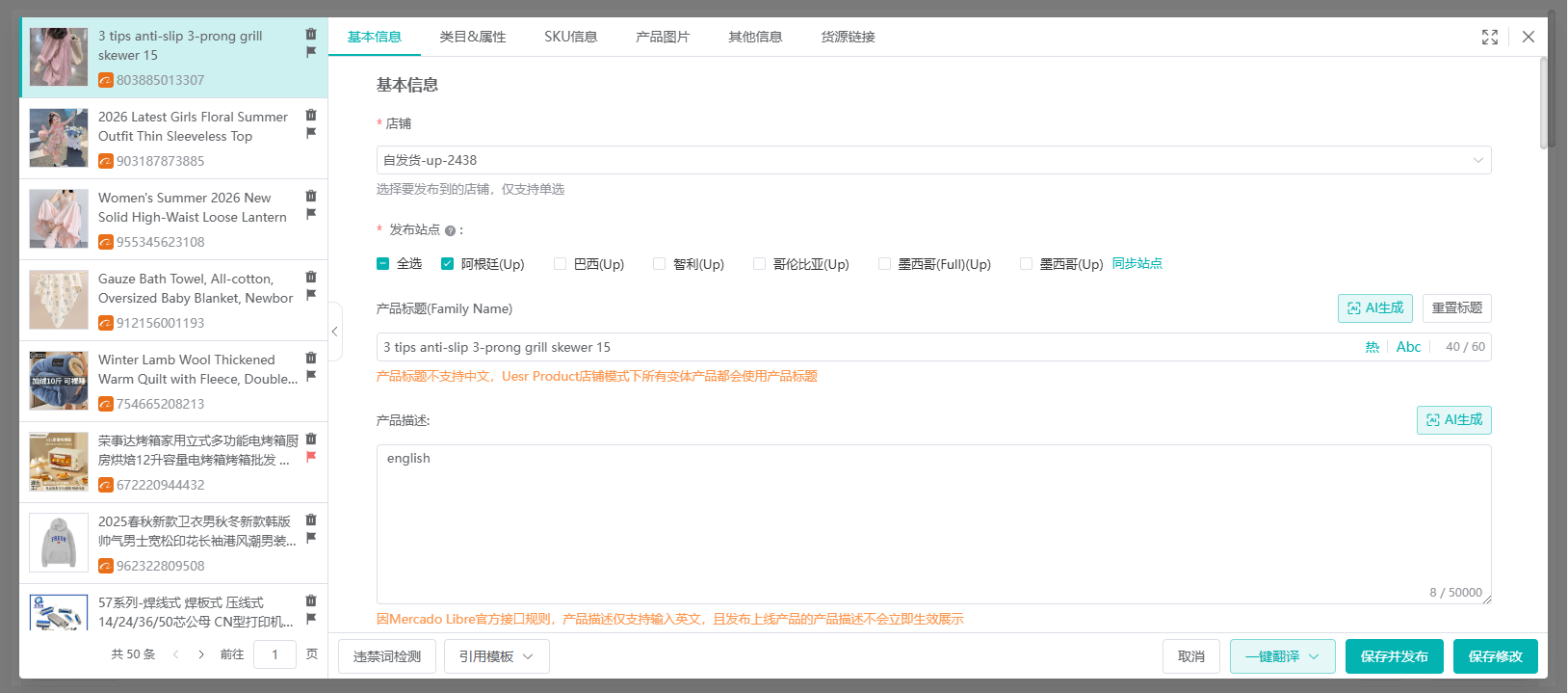Enable the 巴西(Up) site checkbox

pos(560,263)
